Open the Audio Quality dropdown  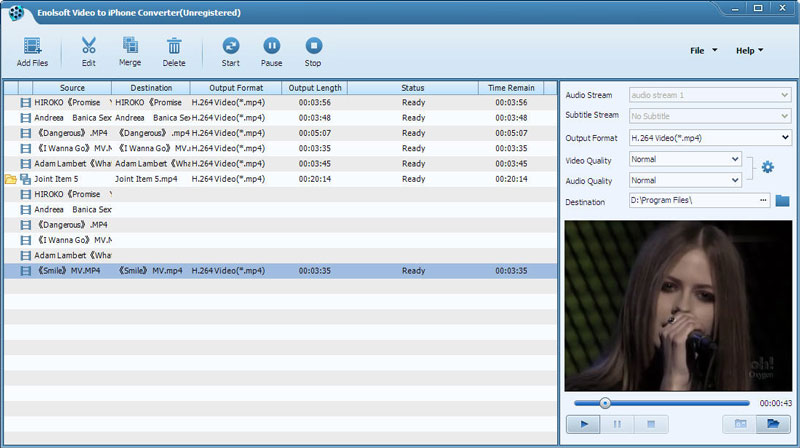685,180
